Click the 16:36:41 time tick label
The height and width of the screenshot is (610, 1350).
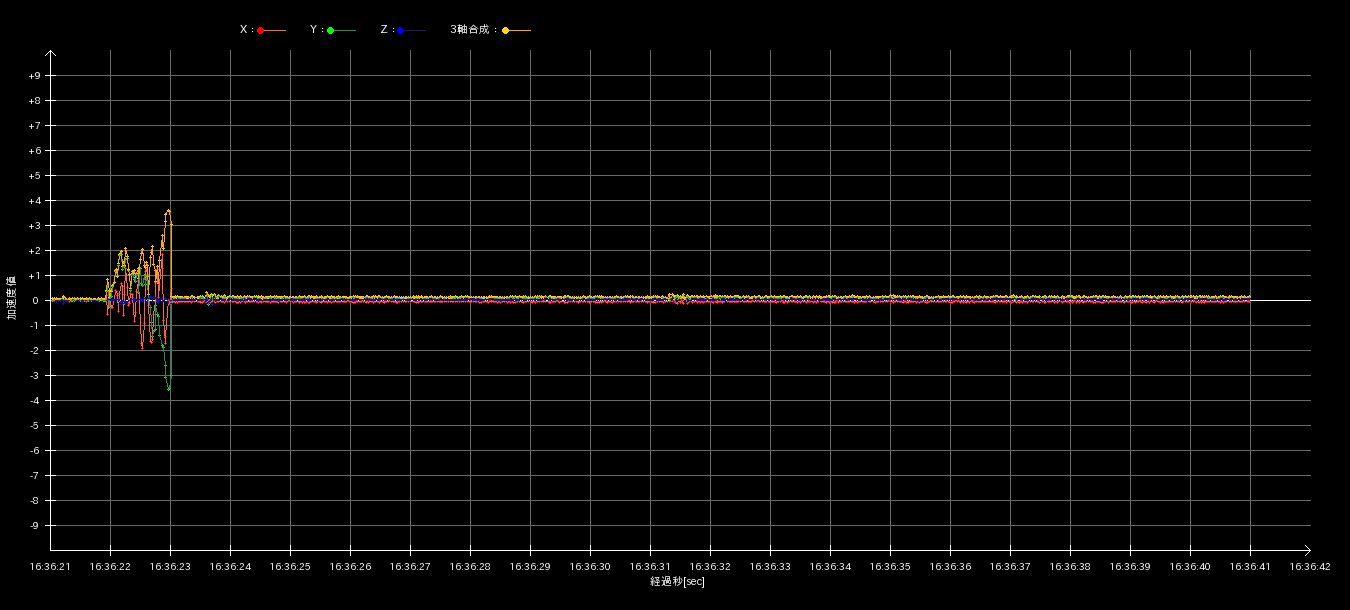point(1250,567)
